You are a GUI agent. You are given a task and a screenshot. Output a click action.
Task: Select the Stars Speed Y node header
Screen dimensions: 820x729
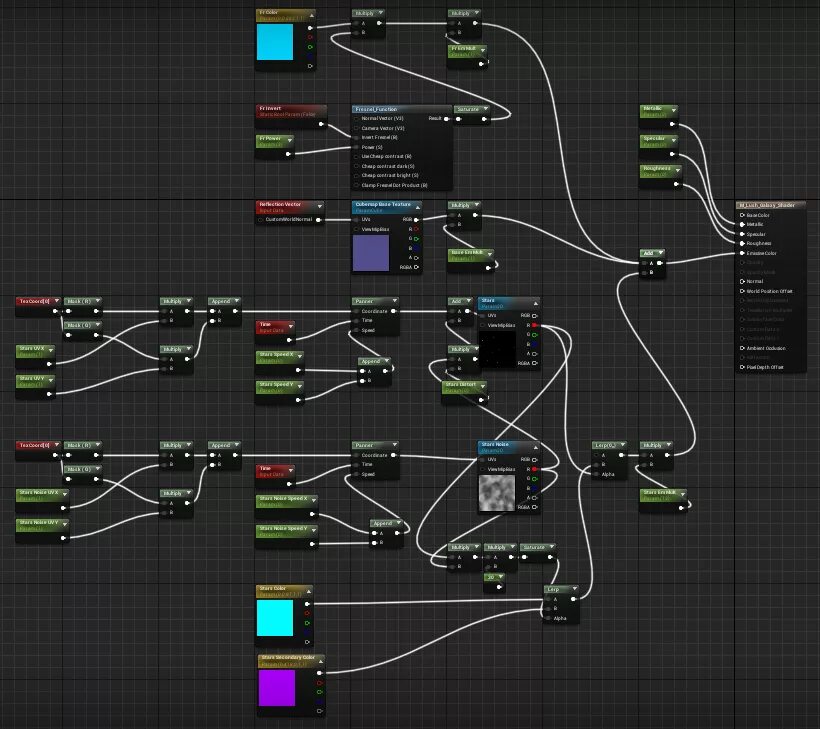pyautogui.click(x=280, y=387)
